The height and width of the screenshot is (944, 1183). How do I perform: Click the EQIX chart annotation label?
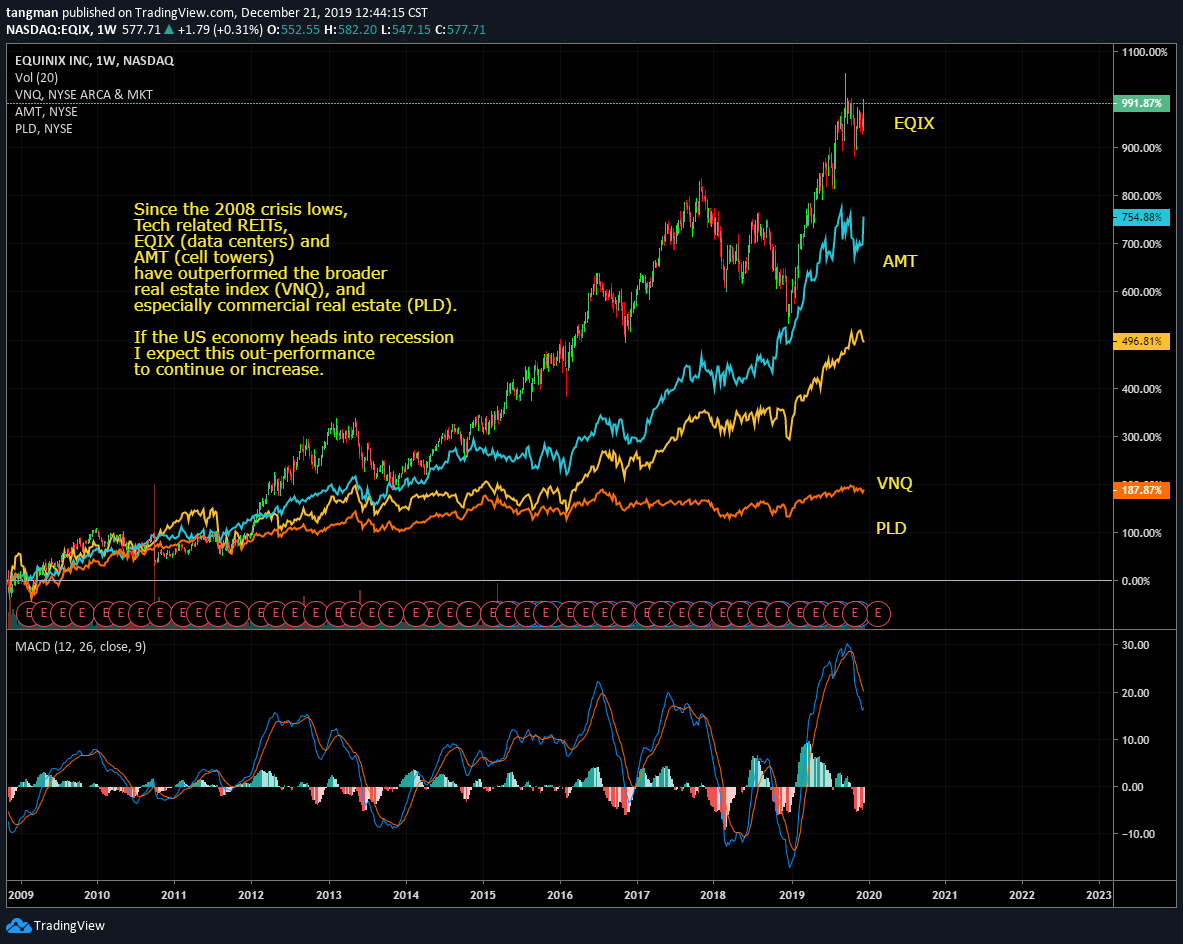click(x=914, y=123)
